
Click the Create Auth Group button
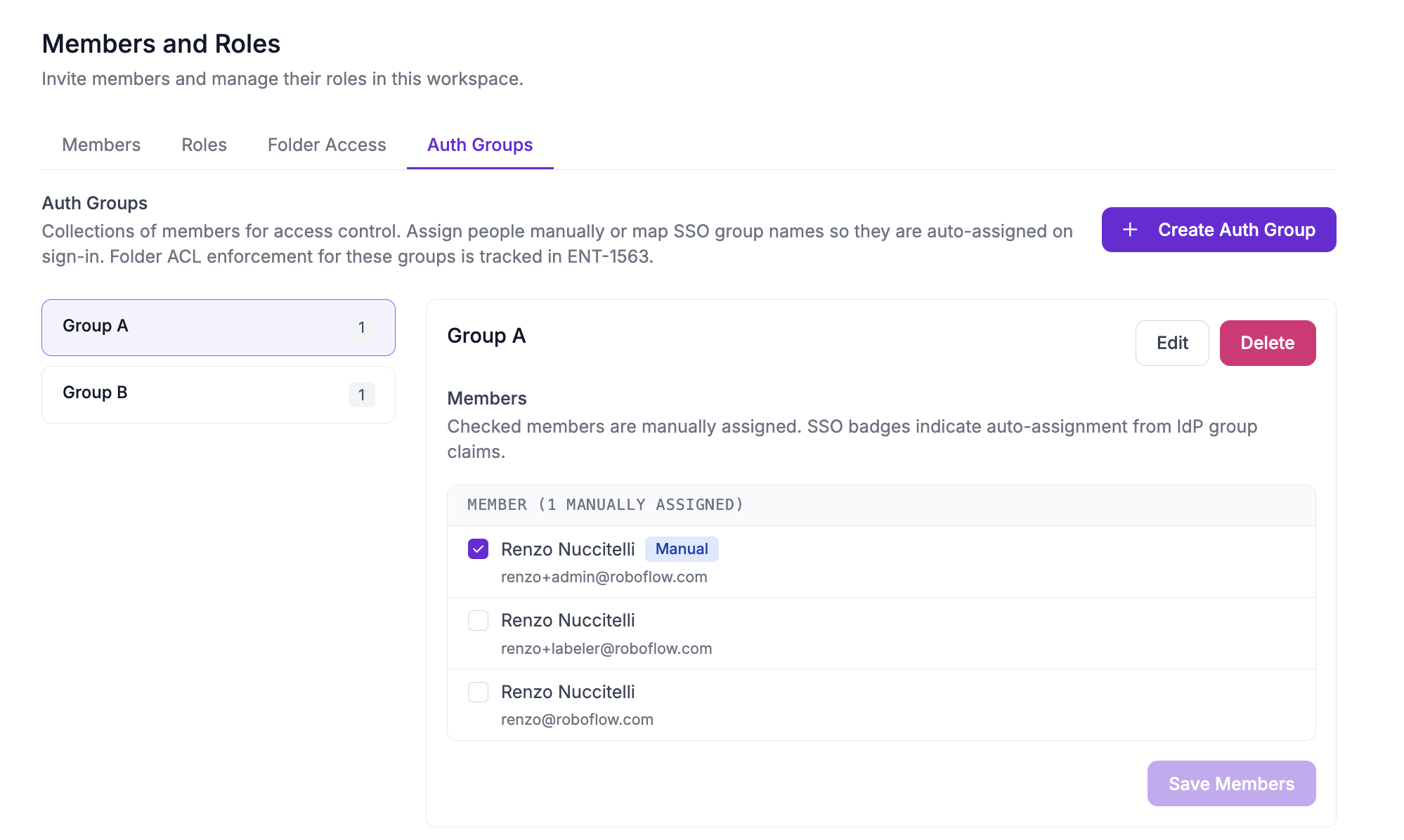pyautogui.click(x=1218, y=230)
